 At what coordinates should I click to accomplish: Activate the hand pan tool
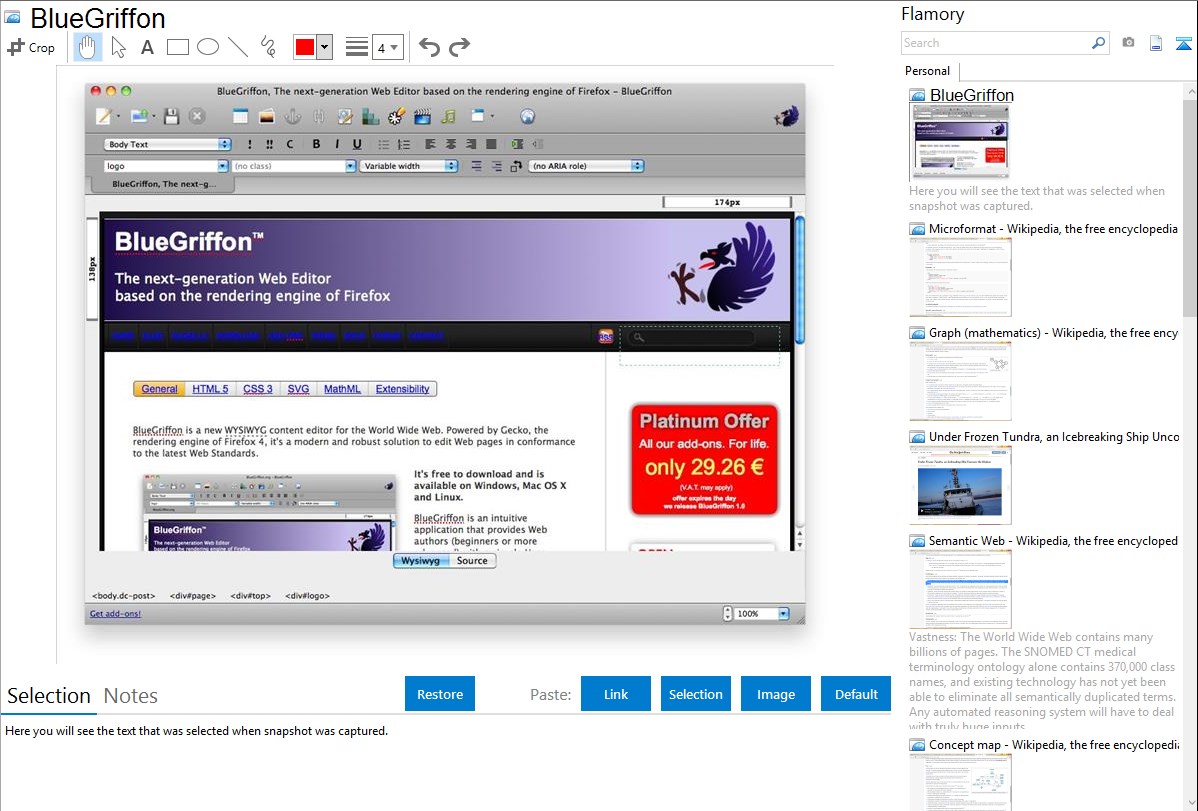pyautogui.click(x=88, y=47)
